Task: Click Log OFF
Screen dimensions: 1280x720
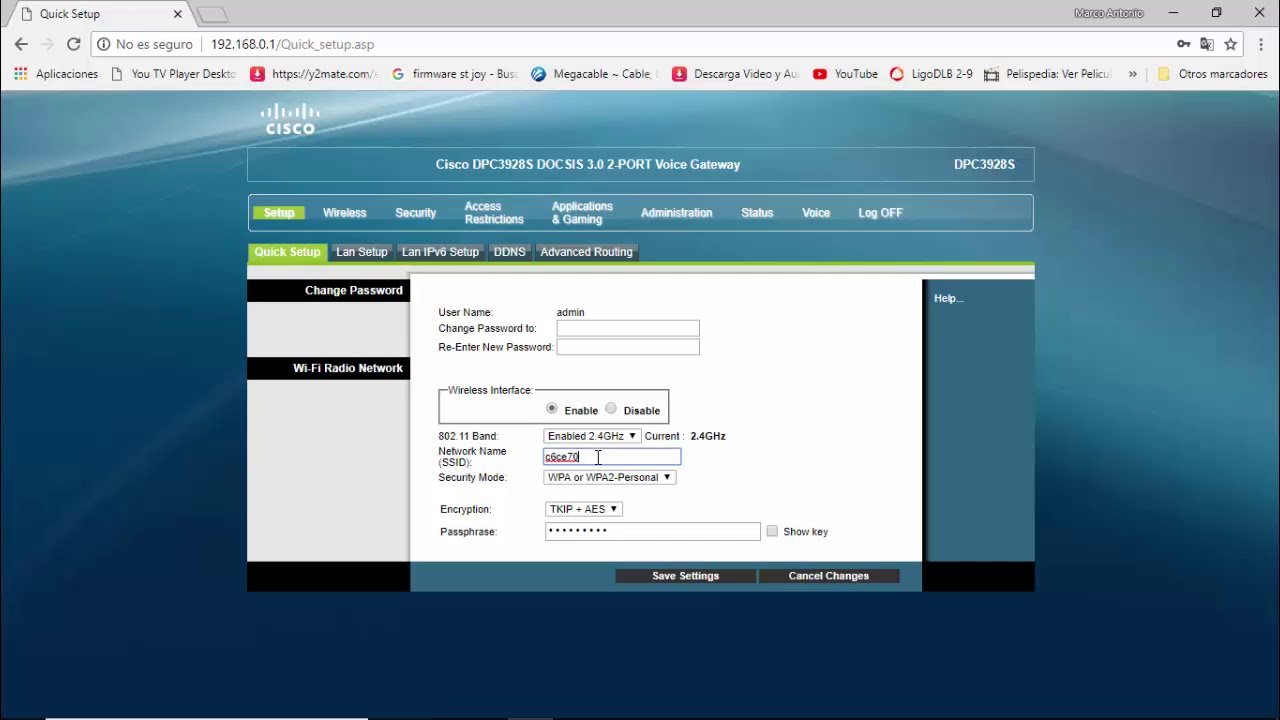Action: click(880, 213)
